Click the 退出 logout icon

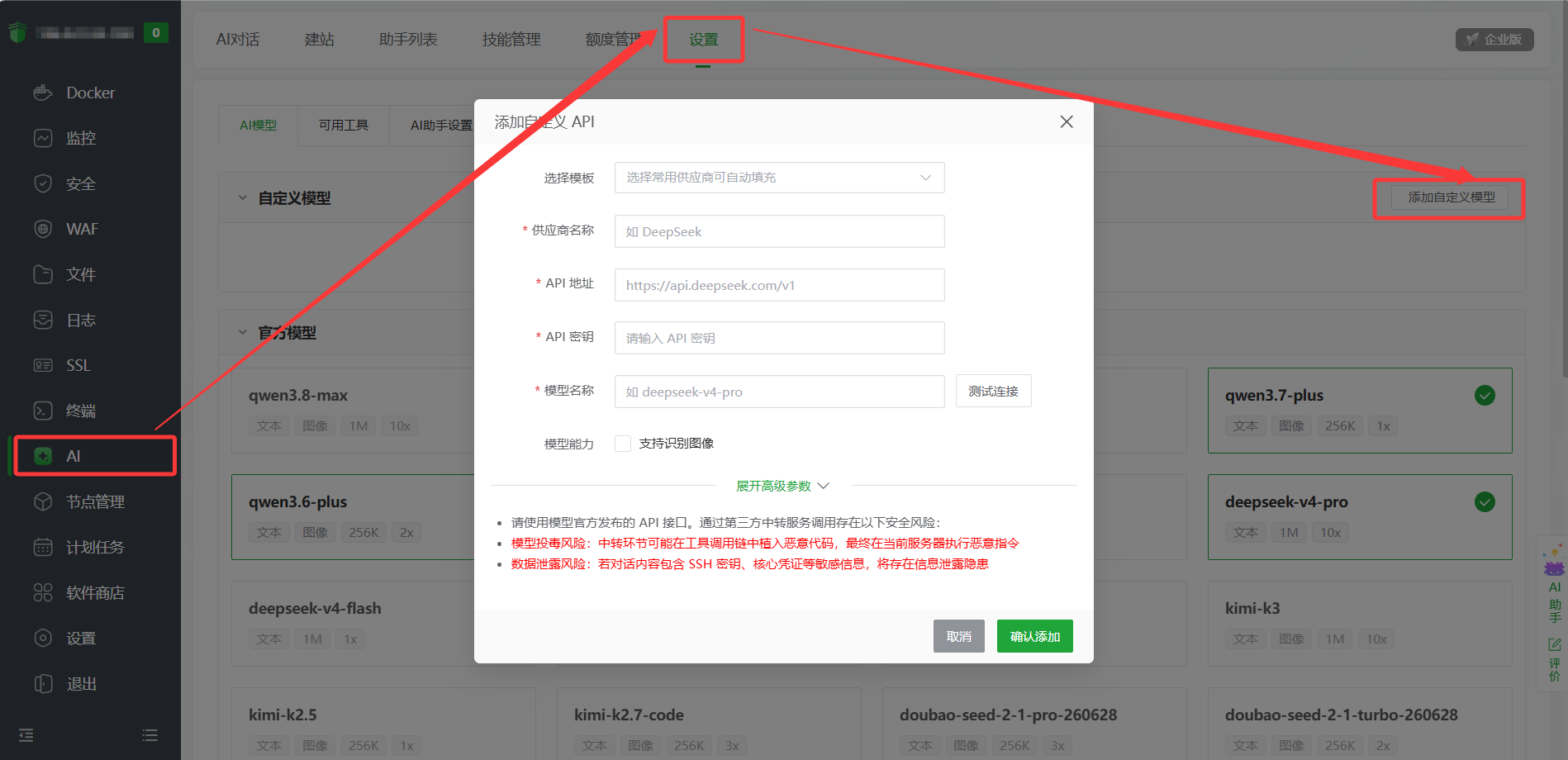tap(43, 683)
